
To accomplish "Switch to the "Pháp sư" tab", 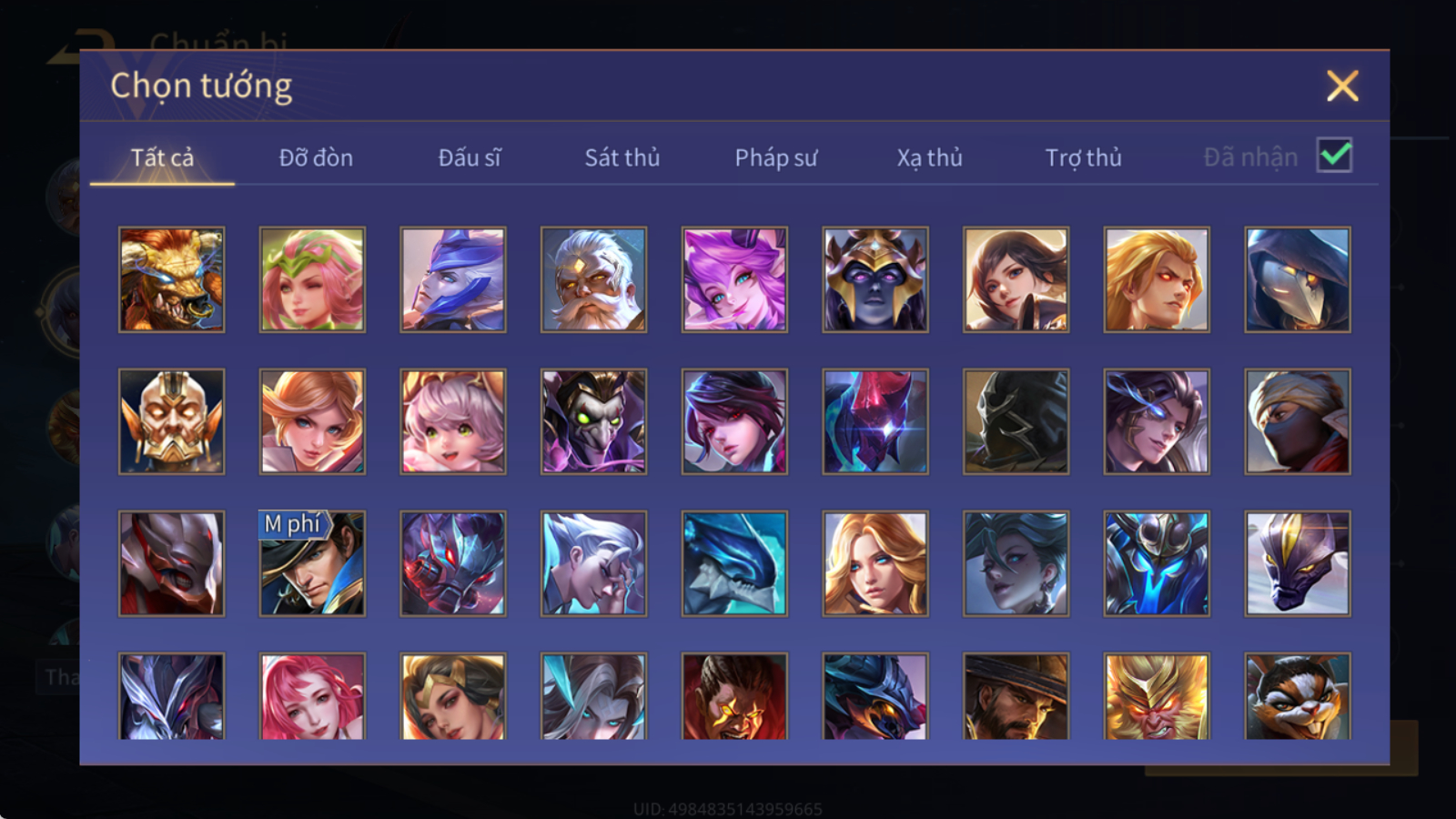I will 776,157.
